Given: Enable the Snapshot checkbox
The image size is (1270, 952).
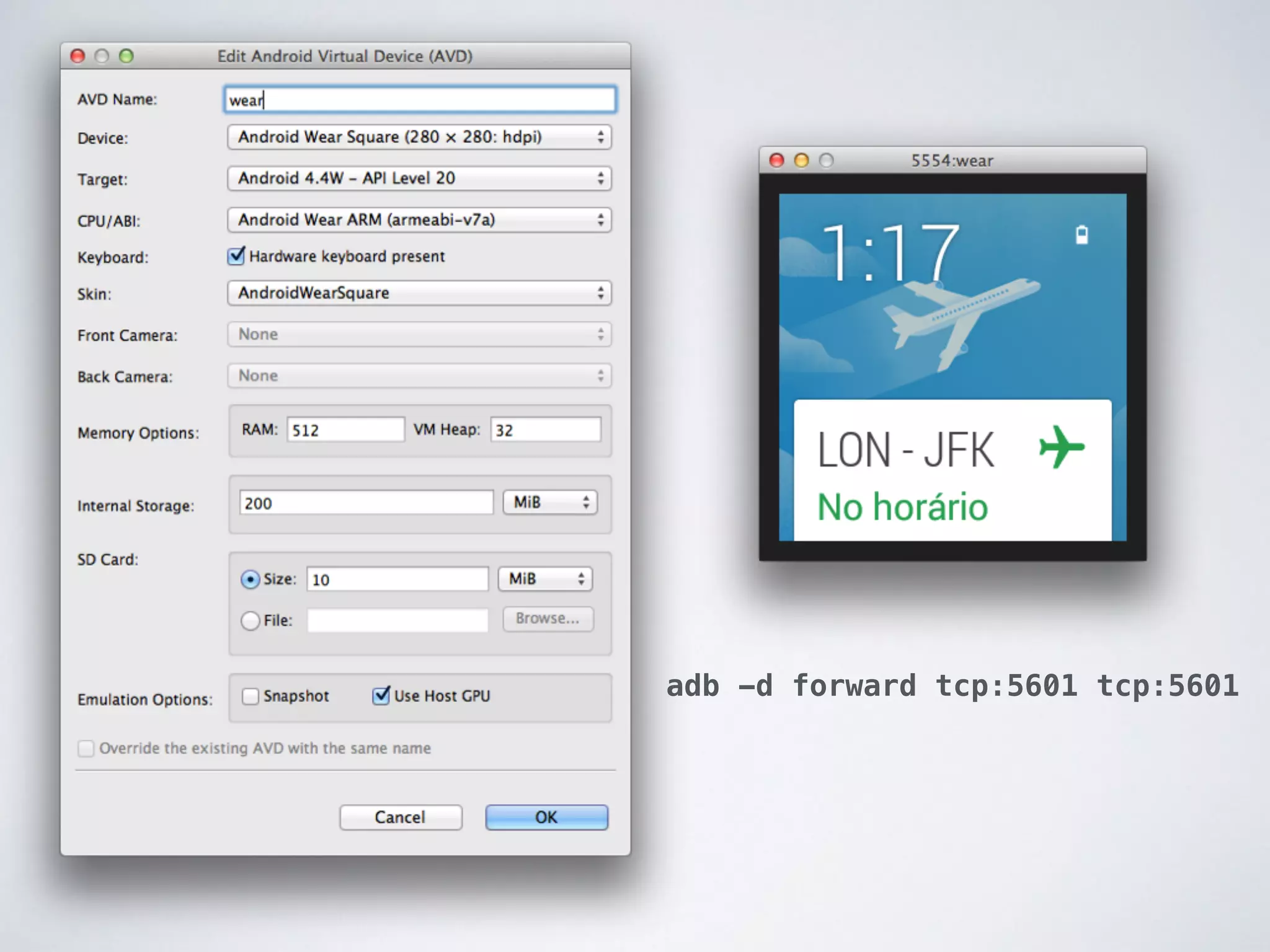Looking at the screenshot, I should coord(251,696).
